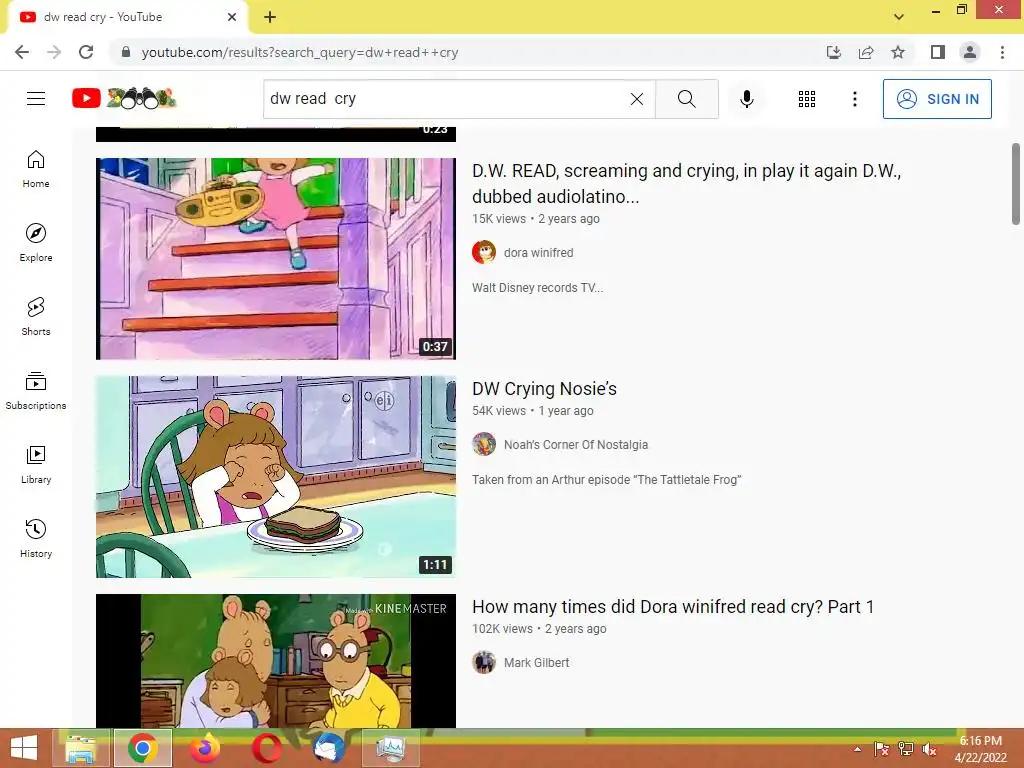Image resolution: width=1024 pixels, height=768 pixels.
Task: Reload the page
Action: coord(86,52)
